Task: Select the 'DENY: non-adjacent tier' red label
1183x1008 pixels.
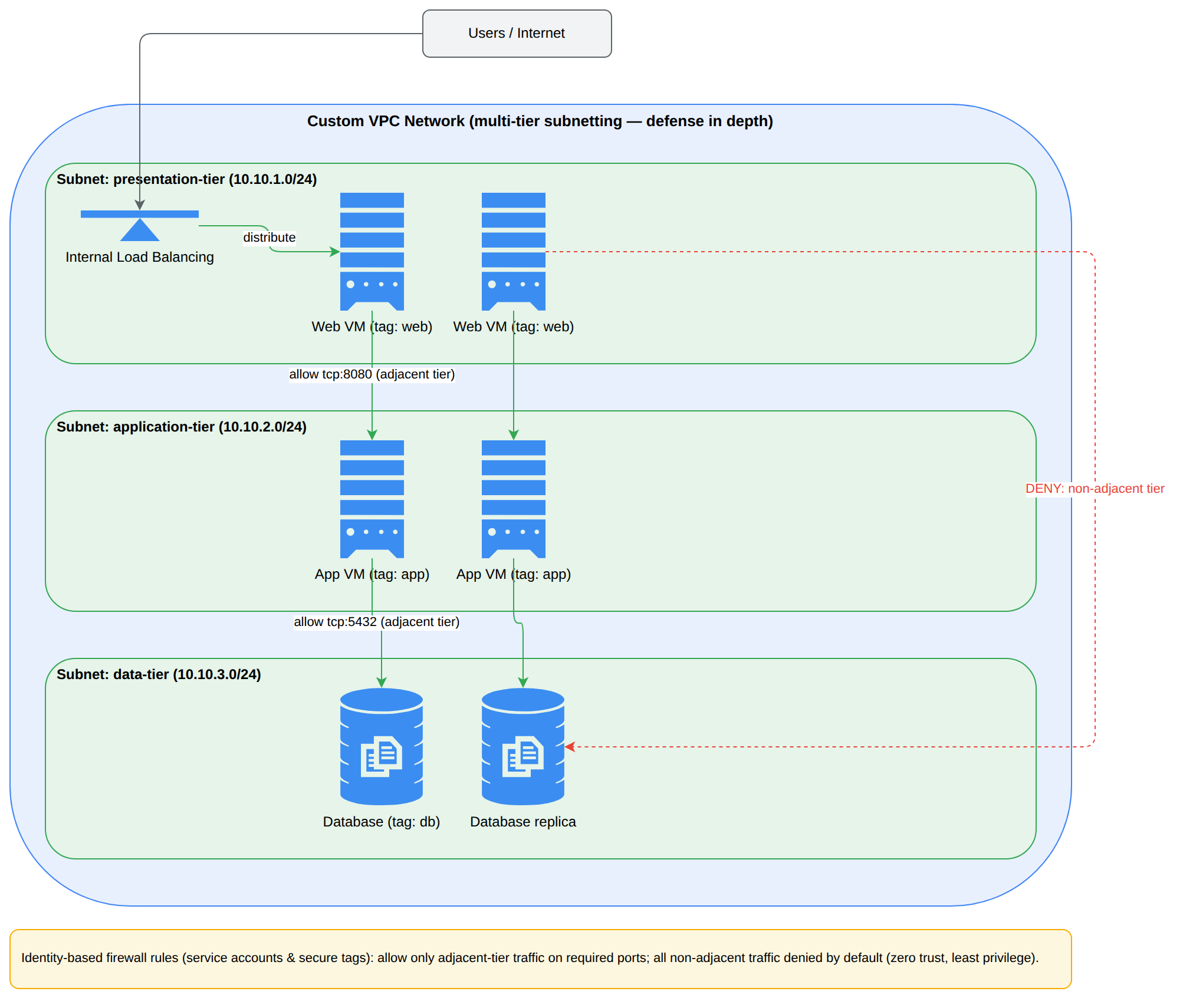Action: (1095, 489)
